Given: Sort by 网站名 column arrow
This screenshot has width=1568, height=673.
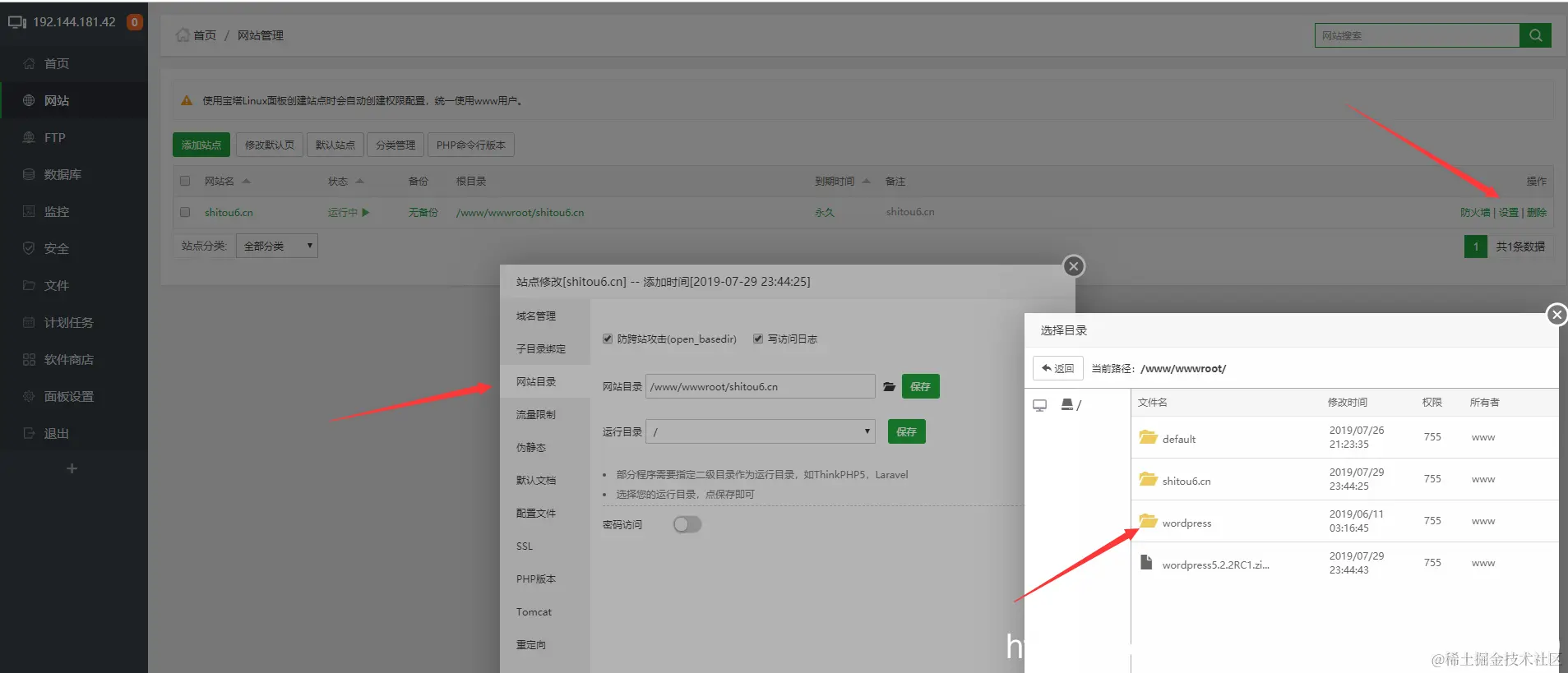Looking at the screenshot, I should coord(246,181).
